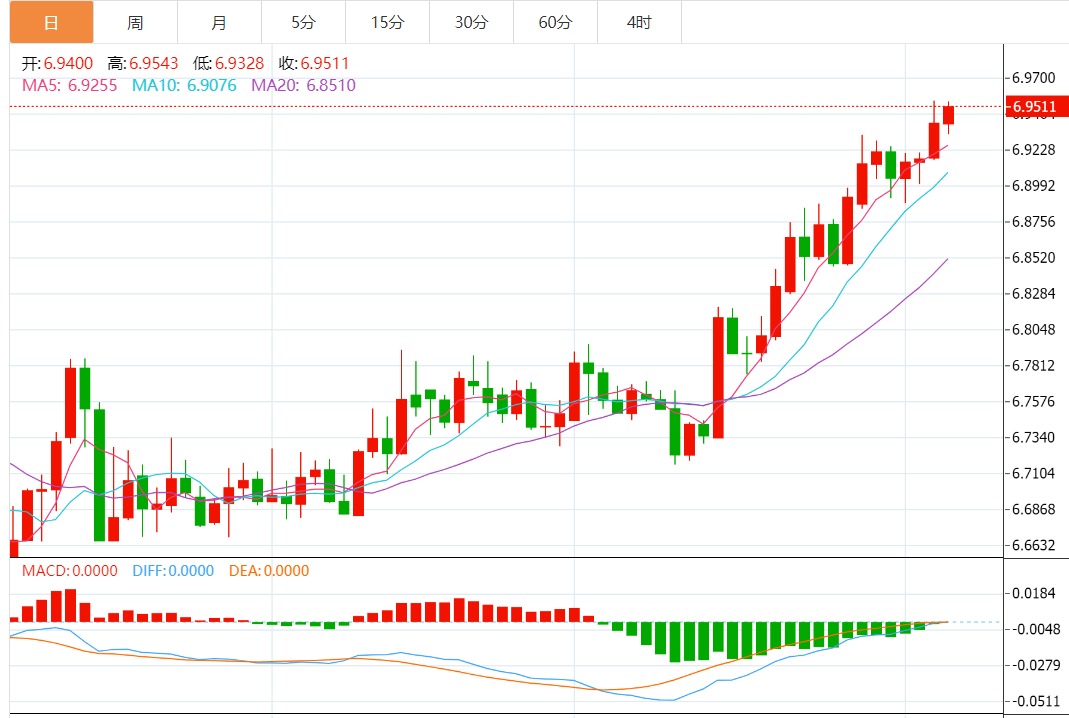Select the 日 daily chart tab
The image size is (1069, 718).
click(51, 23)
